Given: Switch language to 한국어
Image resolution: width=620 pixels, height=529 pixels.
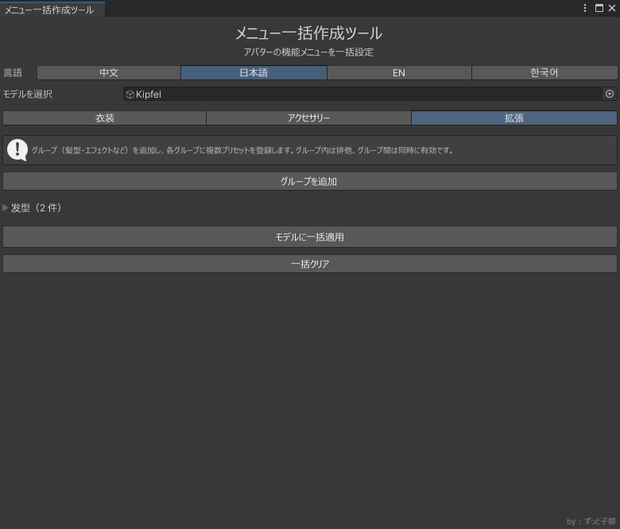Looking at the screenshot, I should [544, 73].
